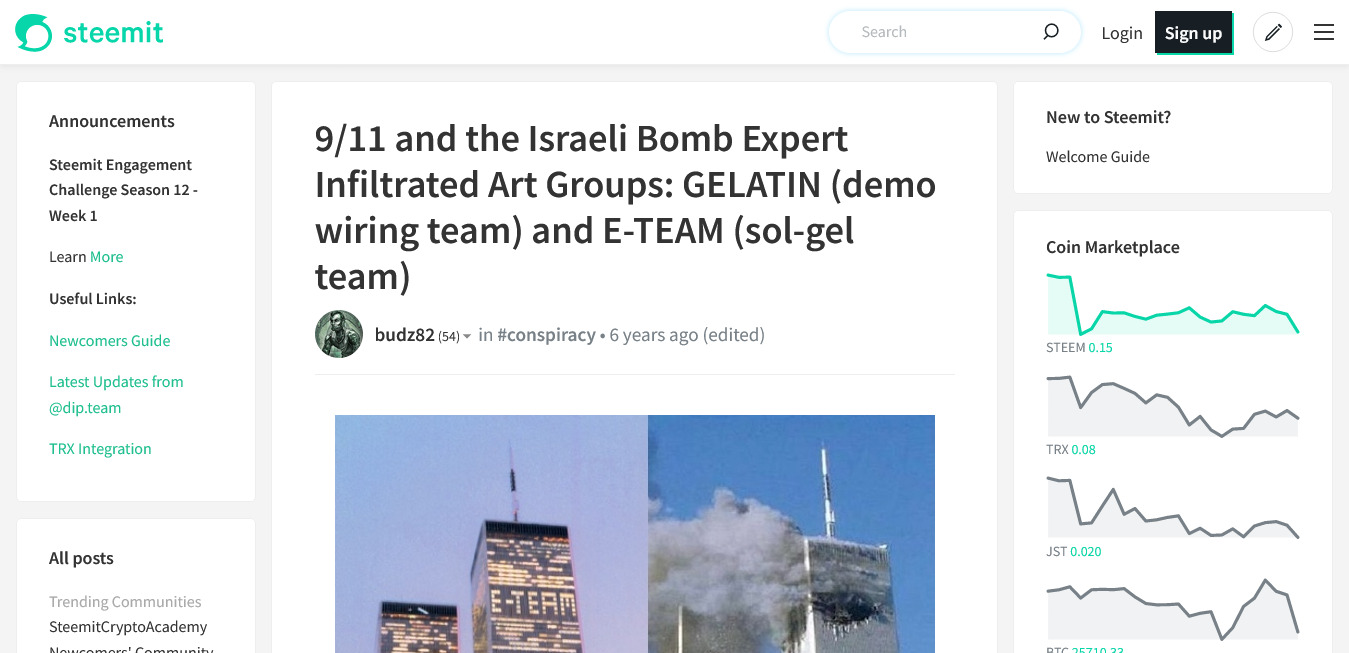Open the Login link
Viewport: 1349px width, 653px height.
1122,33
